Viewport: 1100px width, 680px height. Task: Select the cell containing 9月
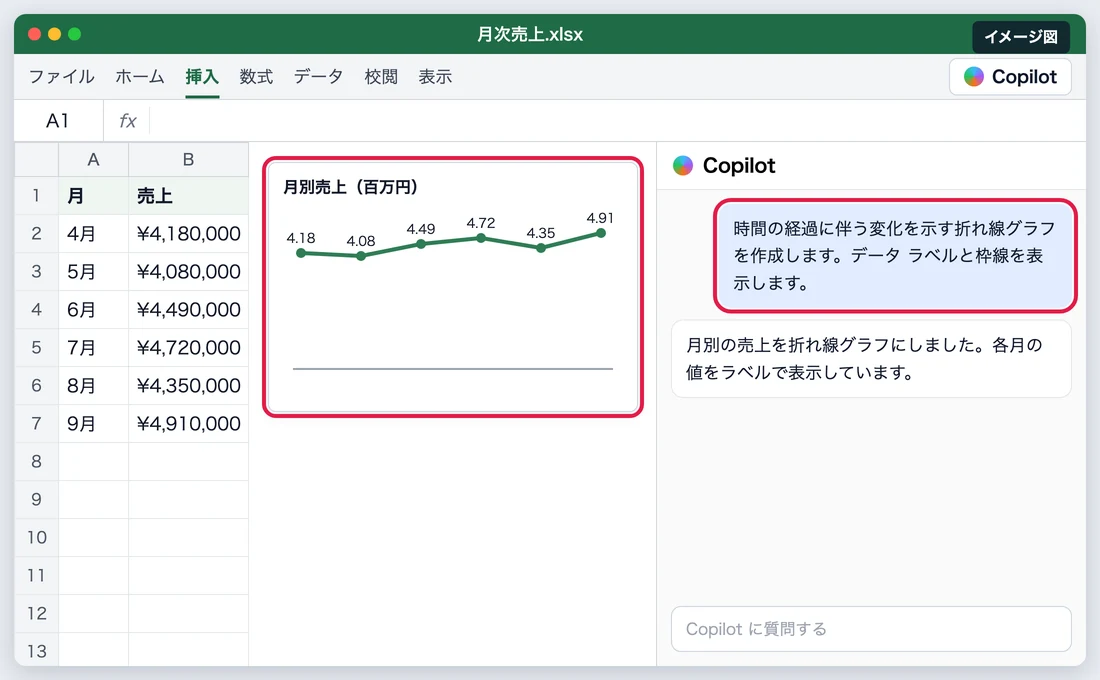93,423
